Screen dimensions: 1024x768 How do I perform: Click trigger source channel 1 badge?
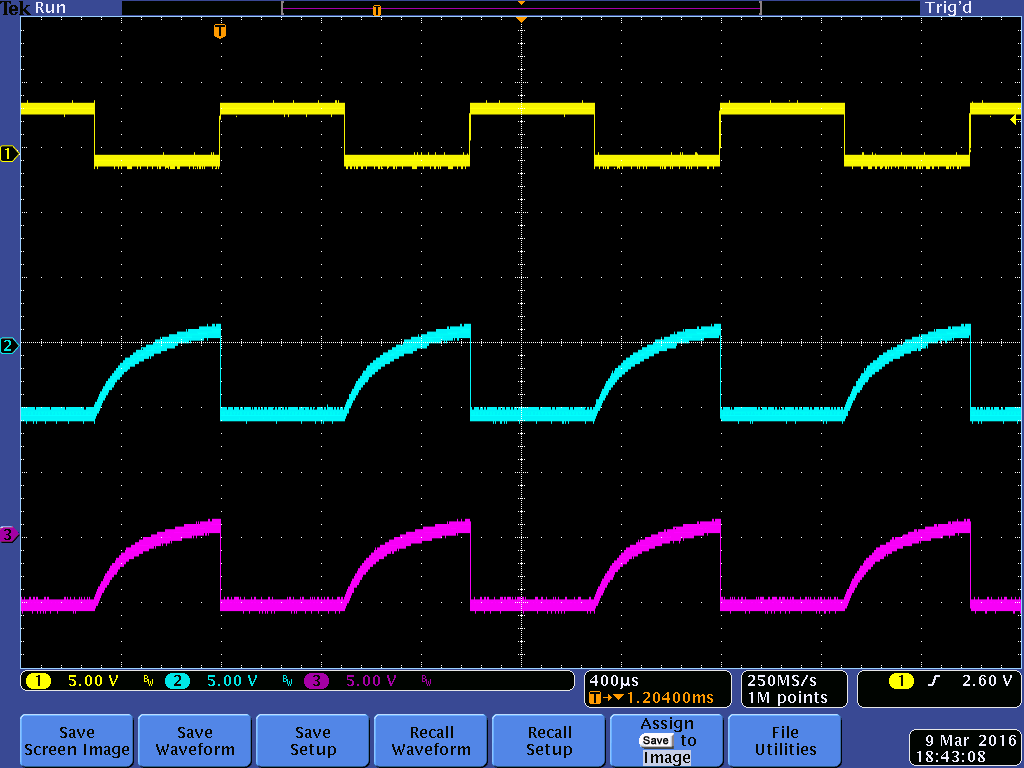click(901, 681)
